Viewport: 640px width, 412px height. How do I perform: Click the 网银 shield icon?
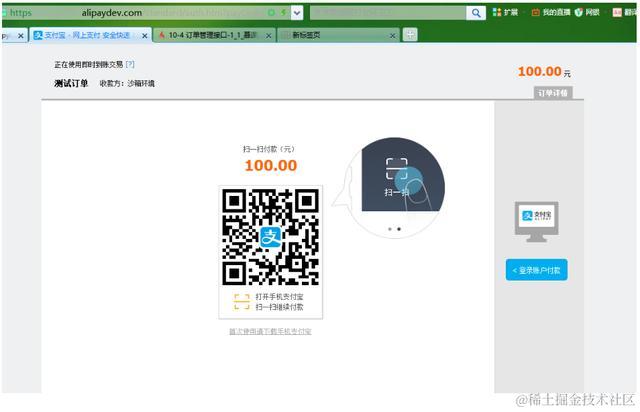pos(578,12)
